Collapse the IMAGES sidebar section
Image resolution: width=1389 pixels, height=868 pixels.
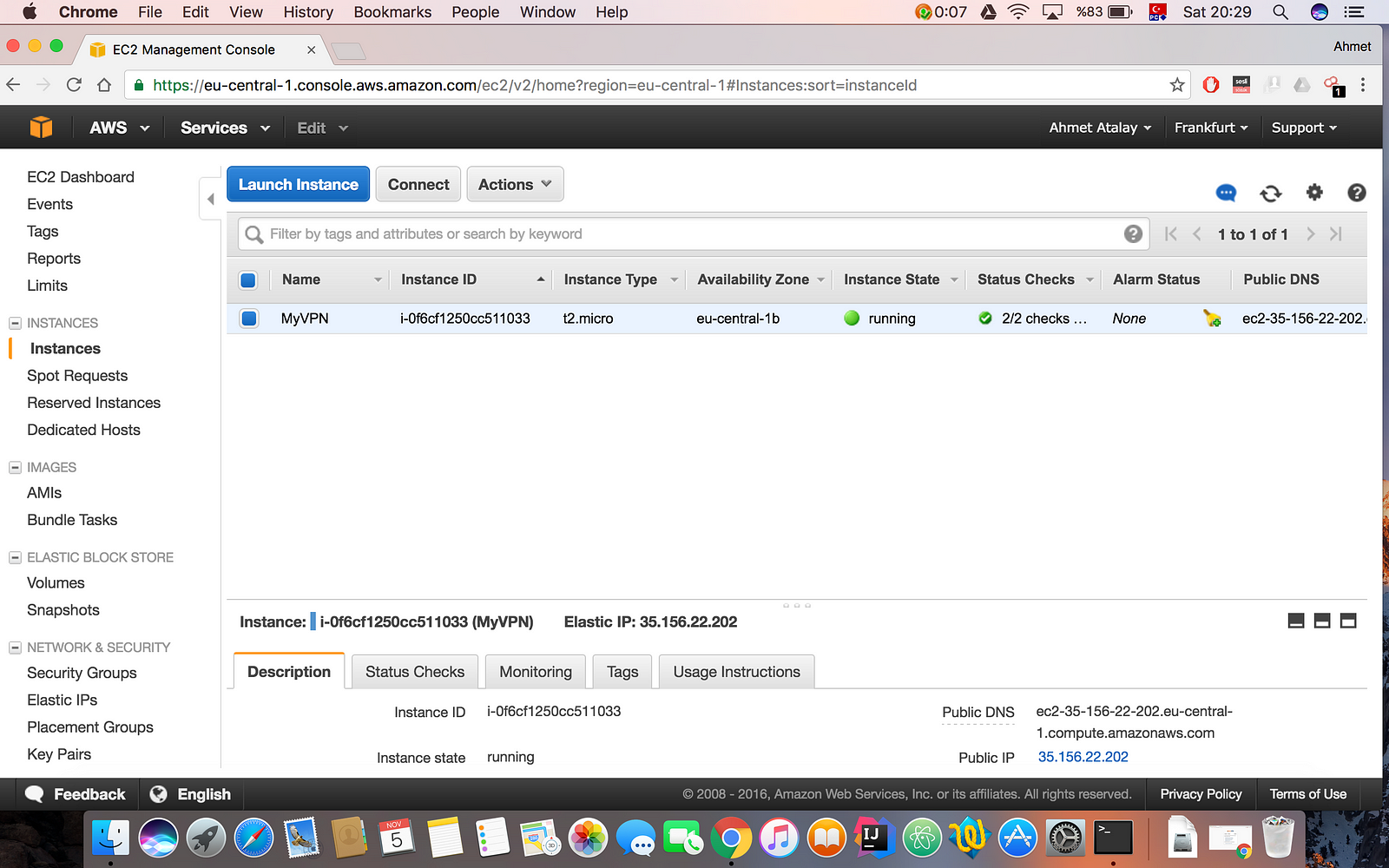click(15, 467)
